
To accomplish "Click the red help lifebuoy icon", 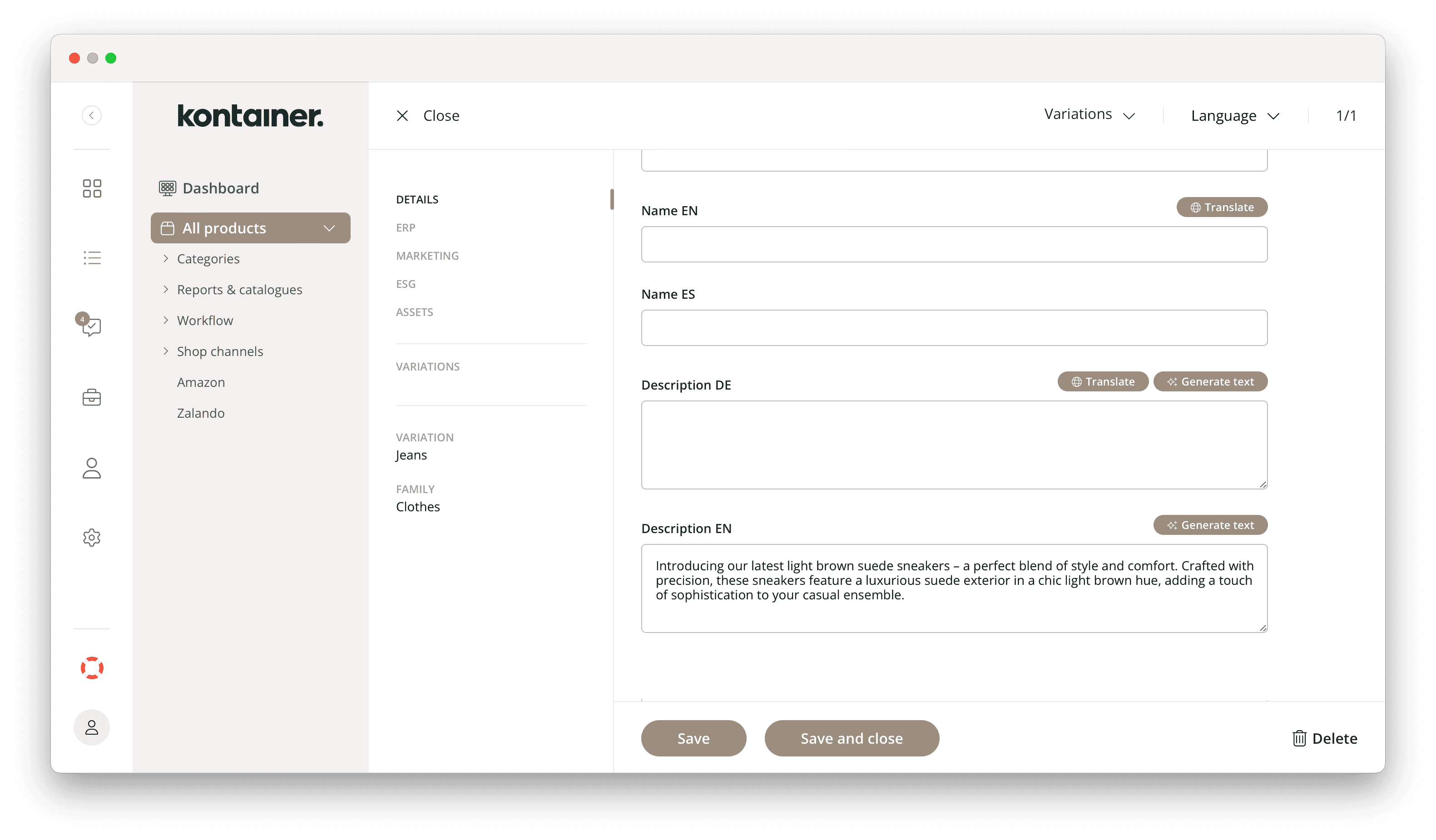I will click(x=91, y=668).
